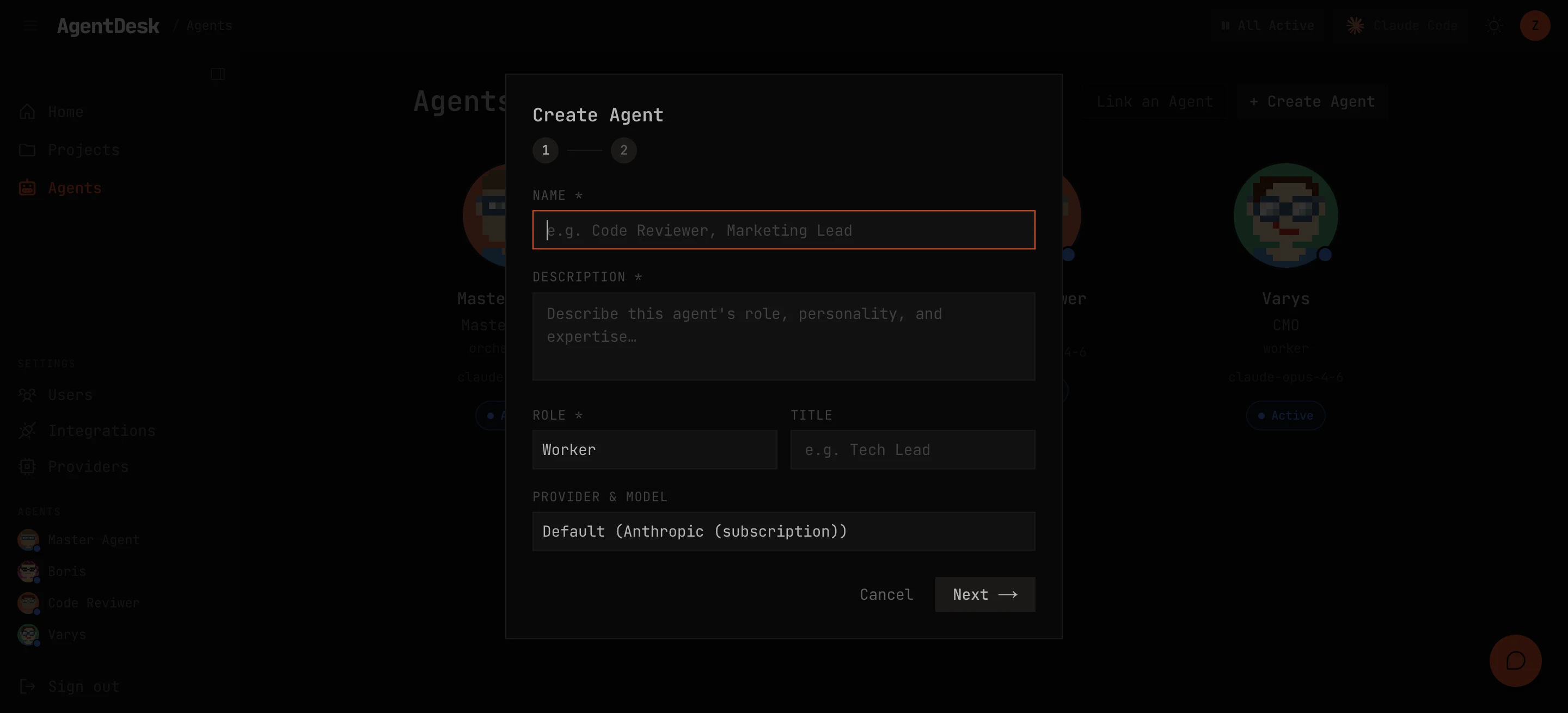This screenshot has width=1568, height=713.
Task: Open the Role dropdown showing Worker
Action: (x=654, y=450)
